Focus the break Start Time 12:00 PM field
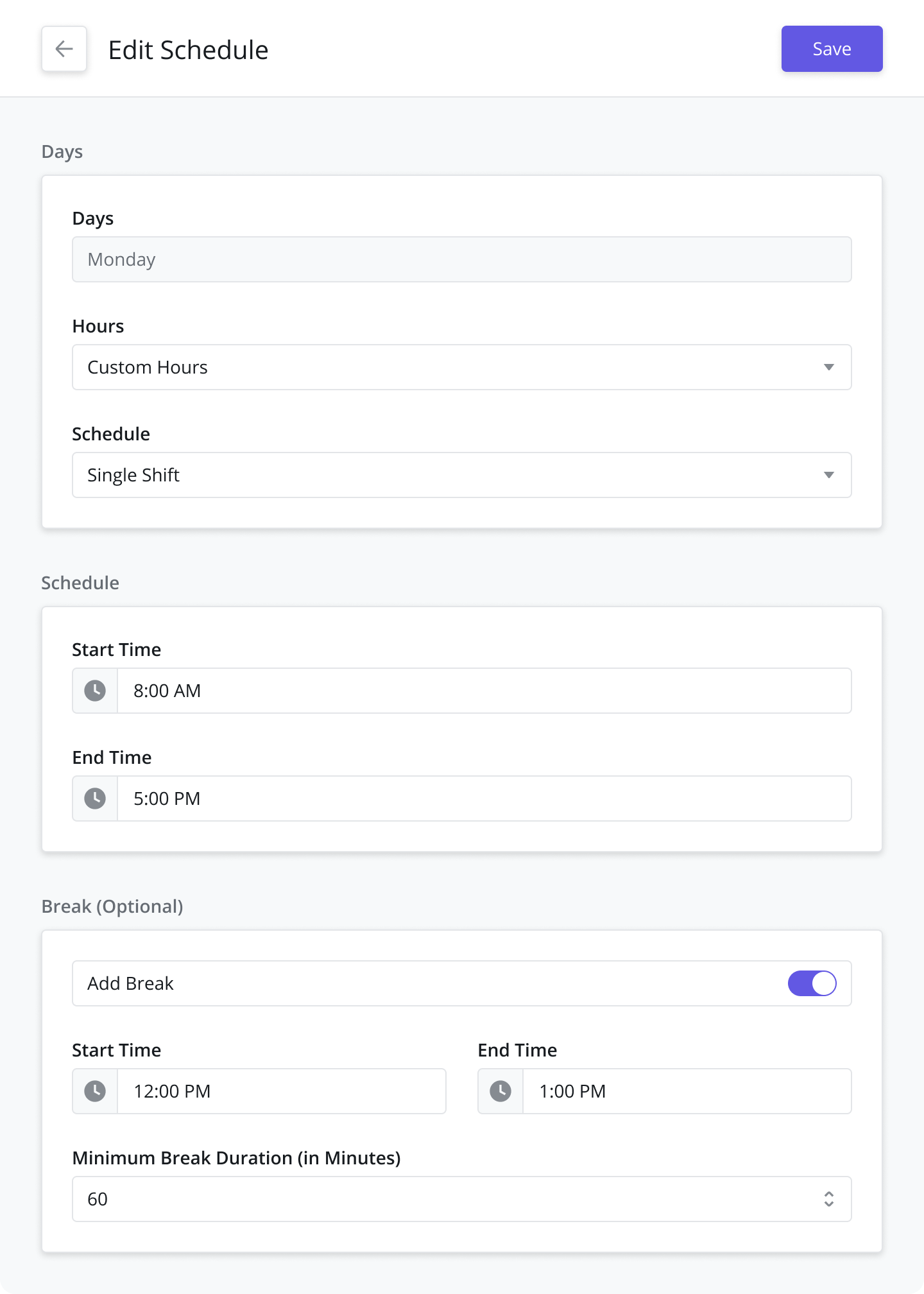 [282, 1091]
